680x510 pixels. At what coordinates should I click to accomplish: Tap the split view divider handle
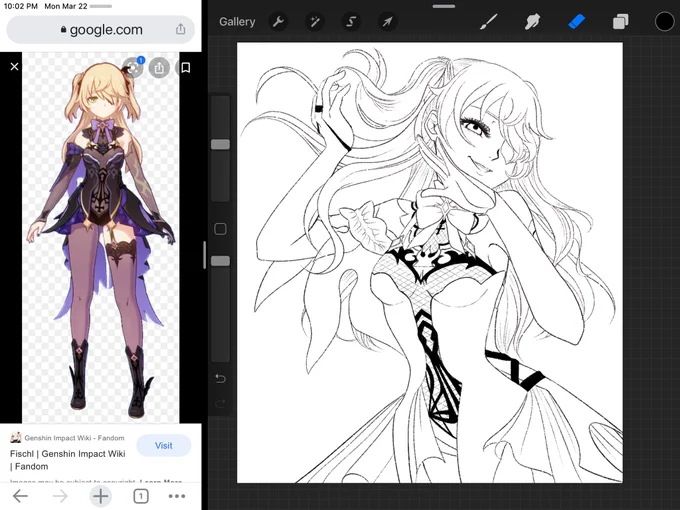click(205, 255)
